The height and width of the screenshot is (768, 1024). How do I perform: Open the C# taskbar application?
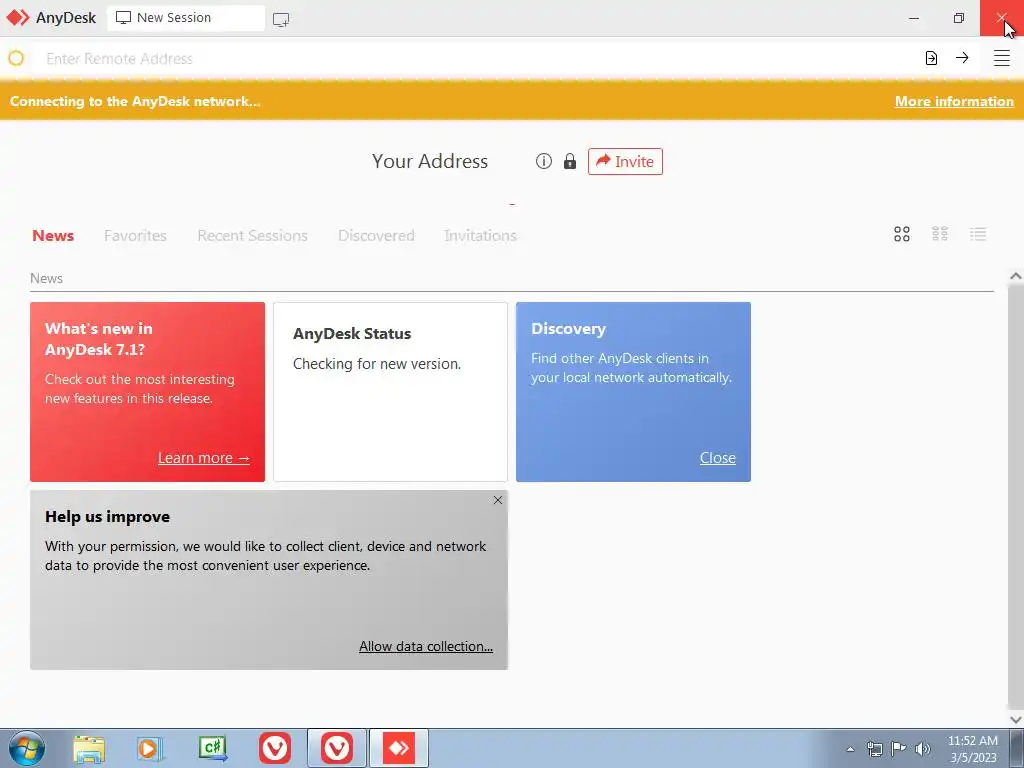[213, 748]
